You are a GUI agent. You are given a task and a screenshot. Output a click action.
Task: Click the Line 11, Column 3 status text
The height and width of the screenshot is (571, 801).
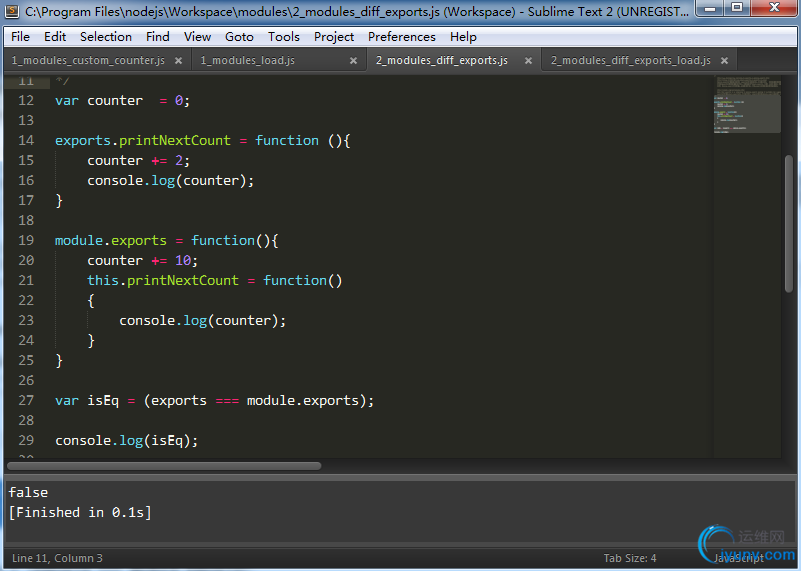click(x=57, y=558)
